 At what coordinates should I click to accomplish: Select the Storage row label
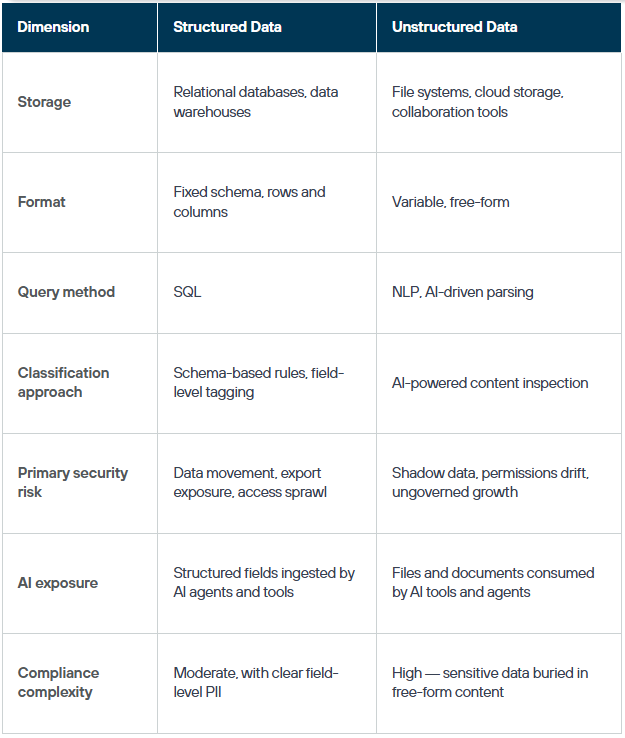(x=44, y=102)
